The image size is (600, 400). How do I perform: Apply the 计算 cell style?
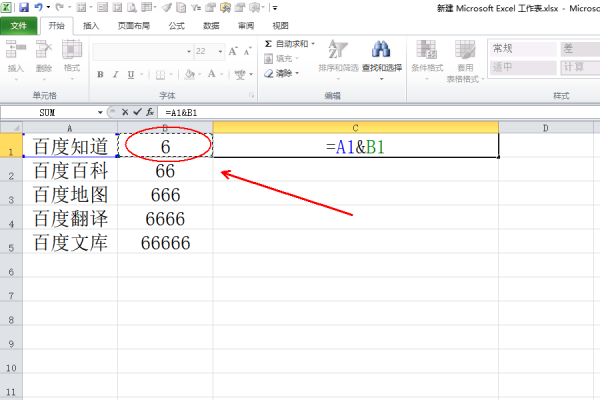[580, 68]
